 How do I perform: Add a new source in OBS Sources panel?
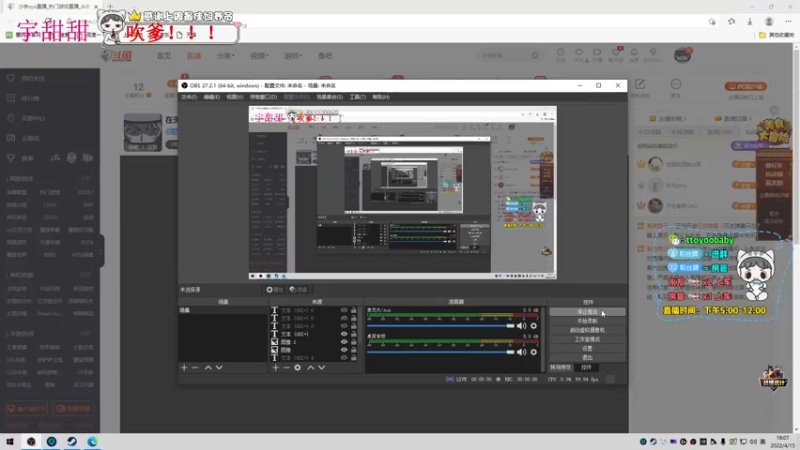(276, 367)
